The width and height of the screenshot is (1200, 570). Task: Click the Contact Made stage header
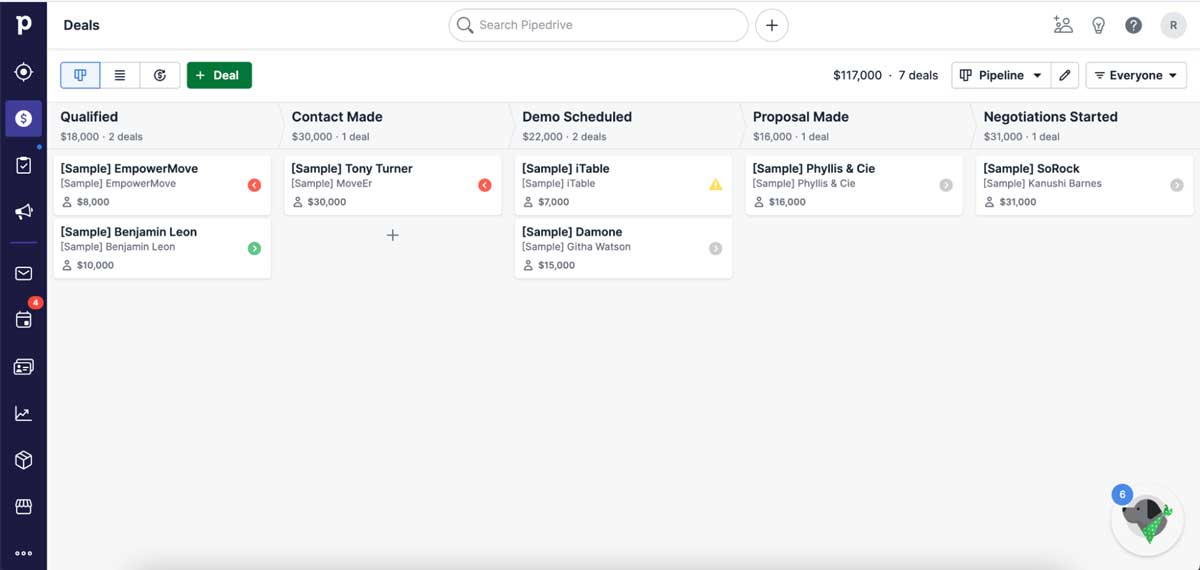click(x=337, y=117)
